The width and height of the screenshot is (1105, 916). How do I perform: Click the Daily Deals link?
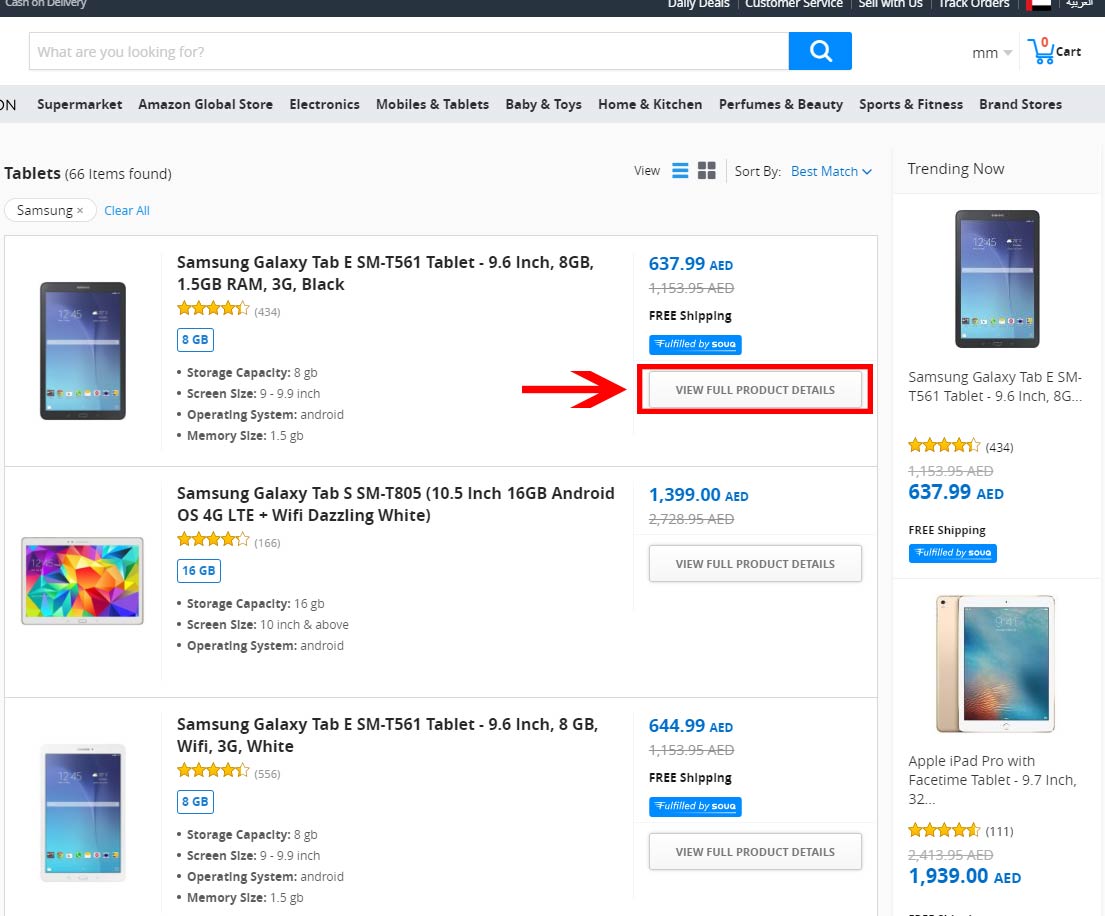pyautogui.click(x=698, y=4)
